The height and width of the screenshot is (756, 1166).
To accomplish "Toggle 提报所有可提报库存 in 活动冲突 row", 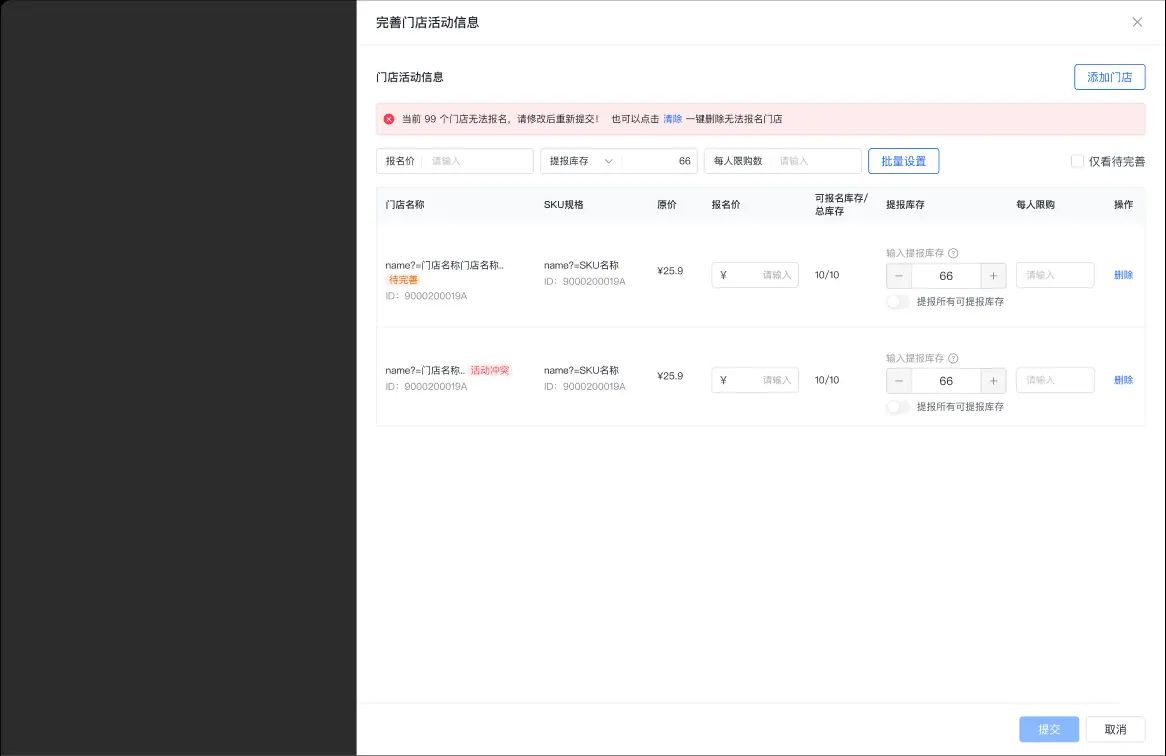I will (898, 407).
